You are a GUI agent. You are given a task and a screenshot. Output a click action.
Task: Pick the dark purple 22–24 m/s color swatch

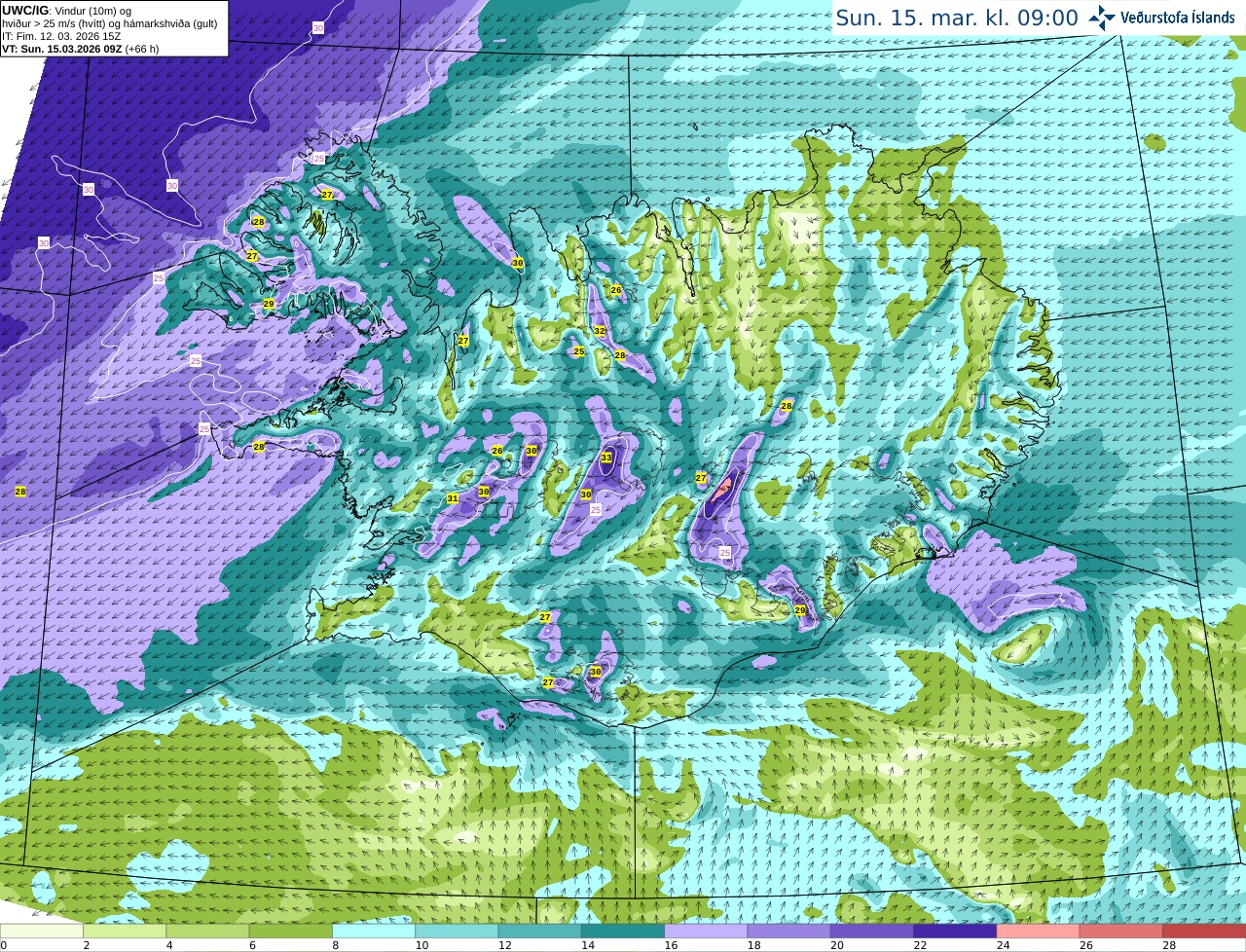pos(955,931)
